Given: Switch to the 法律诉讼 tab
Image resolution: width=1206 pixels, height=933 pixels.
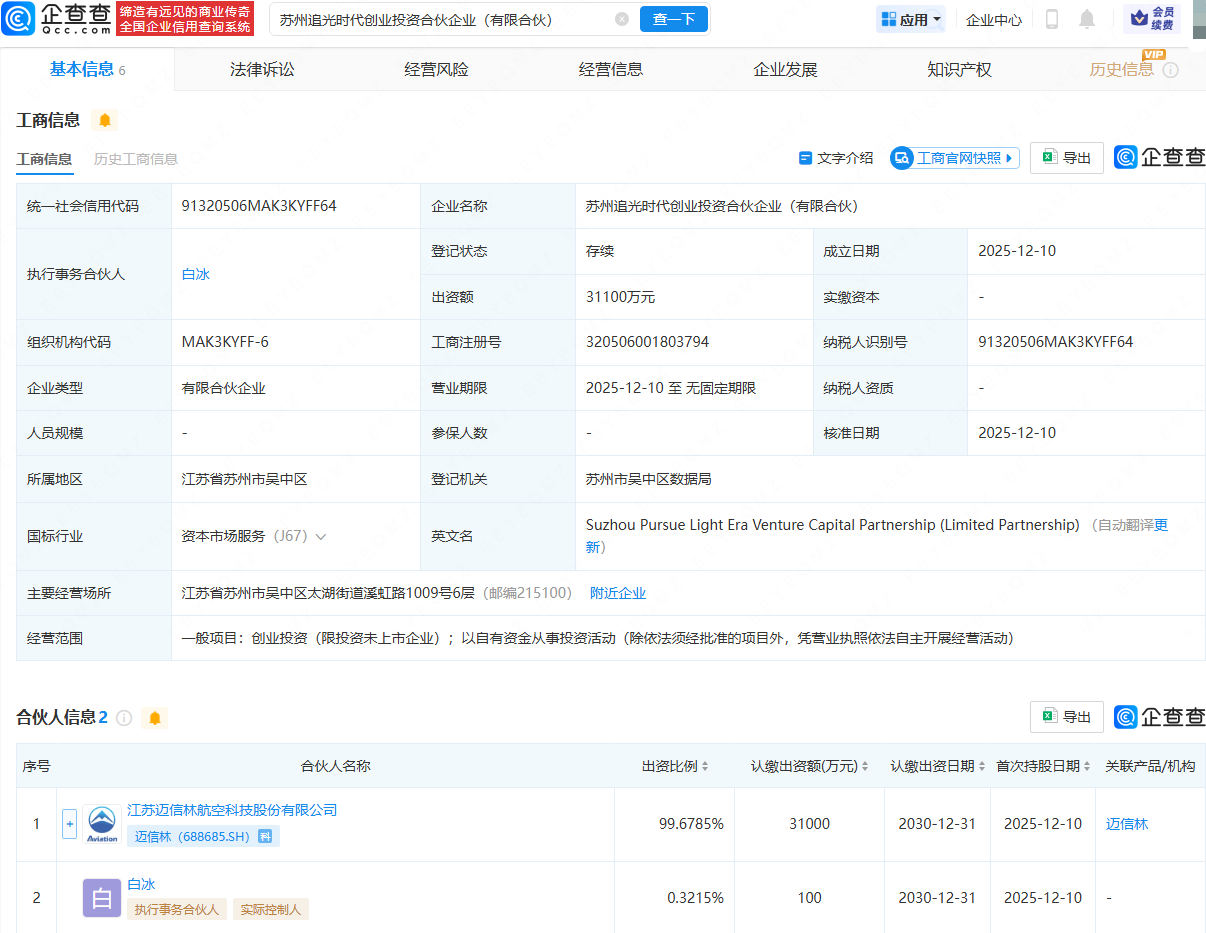Looking at the screenshot, I should click(261, 69).
